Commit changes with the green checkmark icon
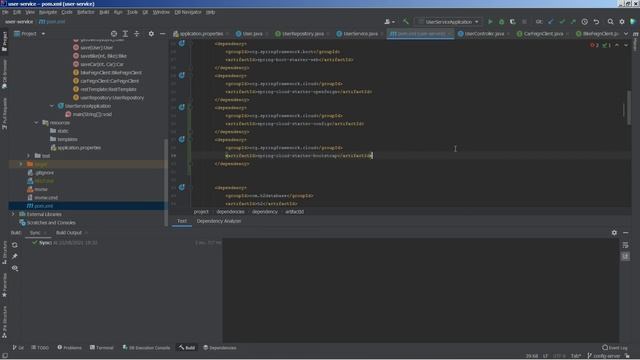Image resolution: width=640 pixels, height=360 pixels. tap(562, 22)
